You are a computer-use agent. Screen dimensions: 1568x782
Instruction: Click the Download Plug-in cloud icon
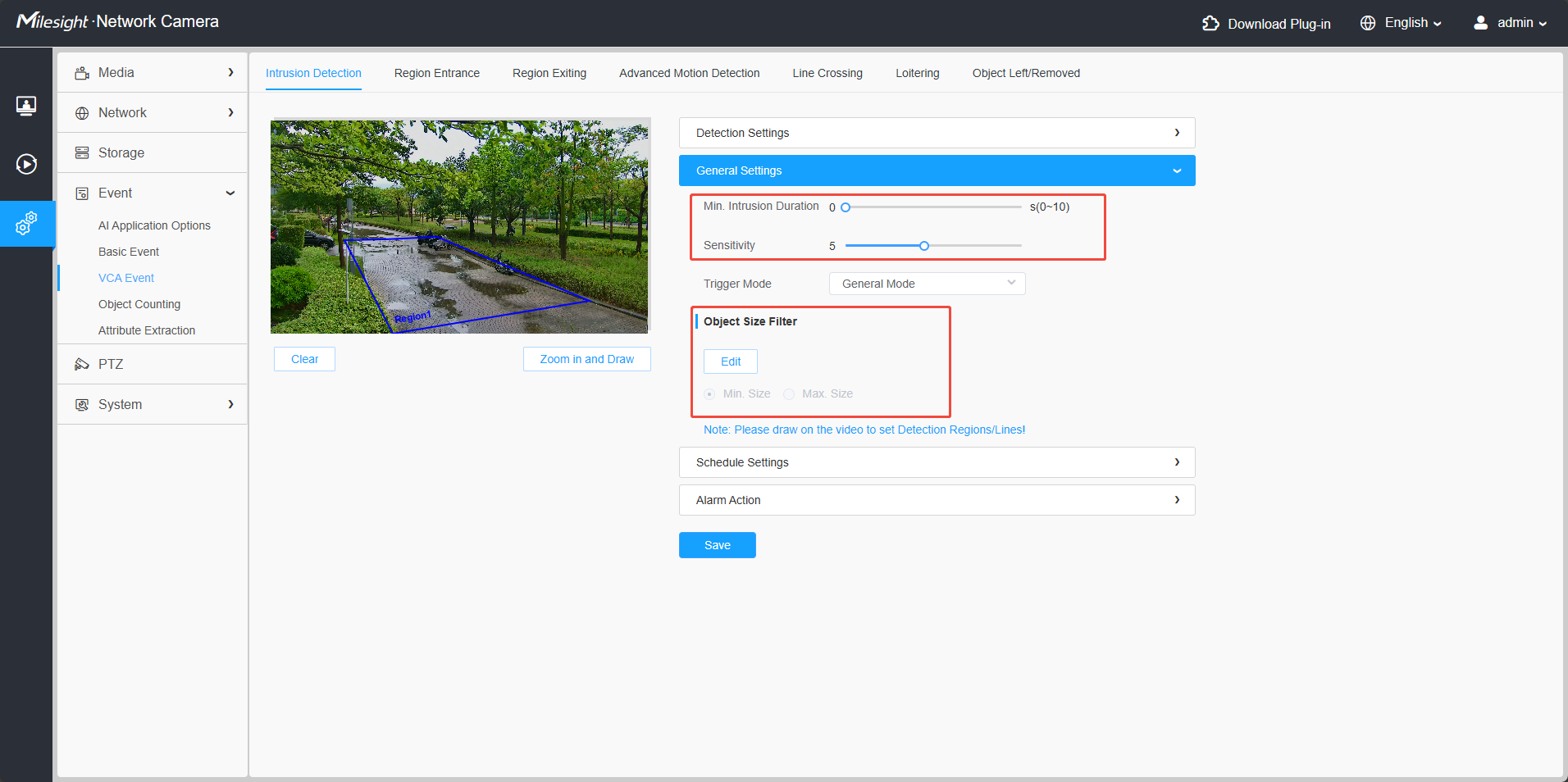(1210, 23)
